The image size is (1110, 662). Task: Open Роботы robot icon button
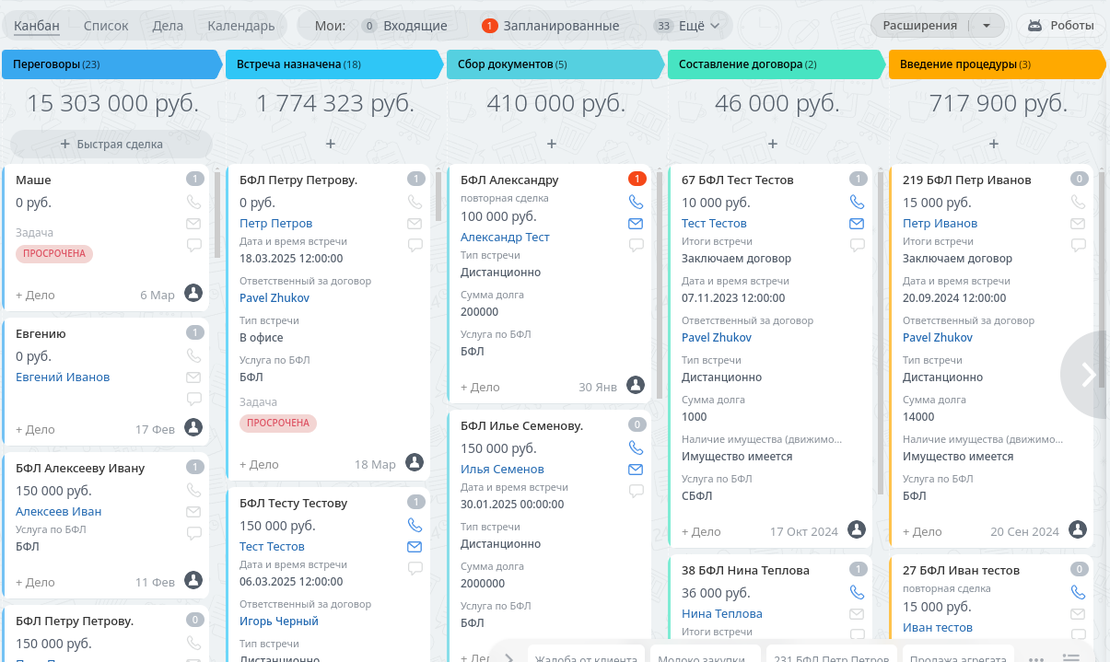click(x=1062, y=26)
